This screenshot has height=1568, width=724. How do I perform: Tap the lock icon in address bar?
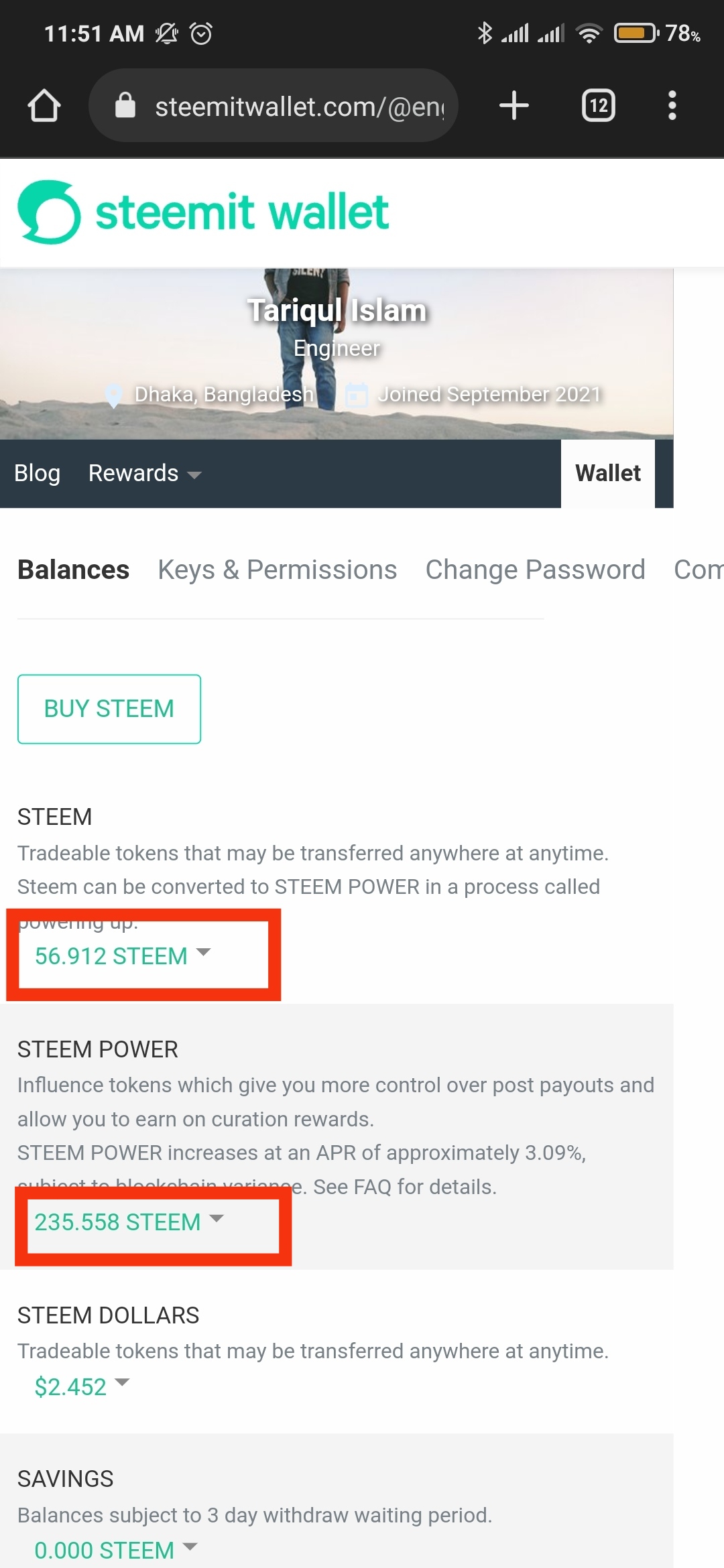point(125,106)
